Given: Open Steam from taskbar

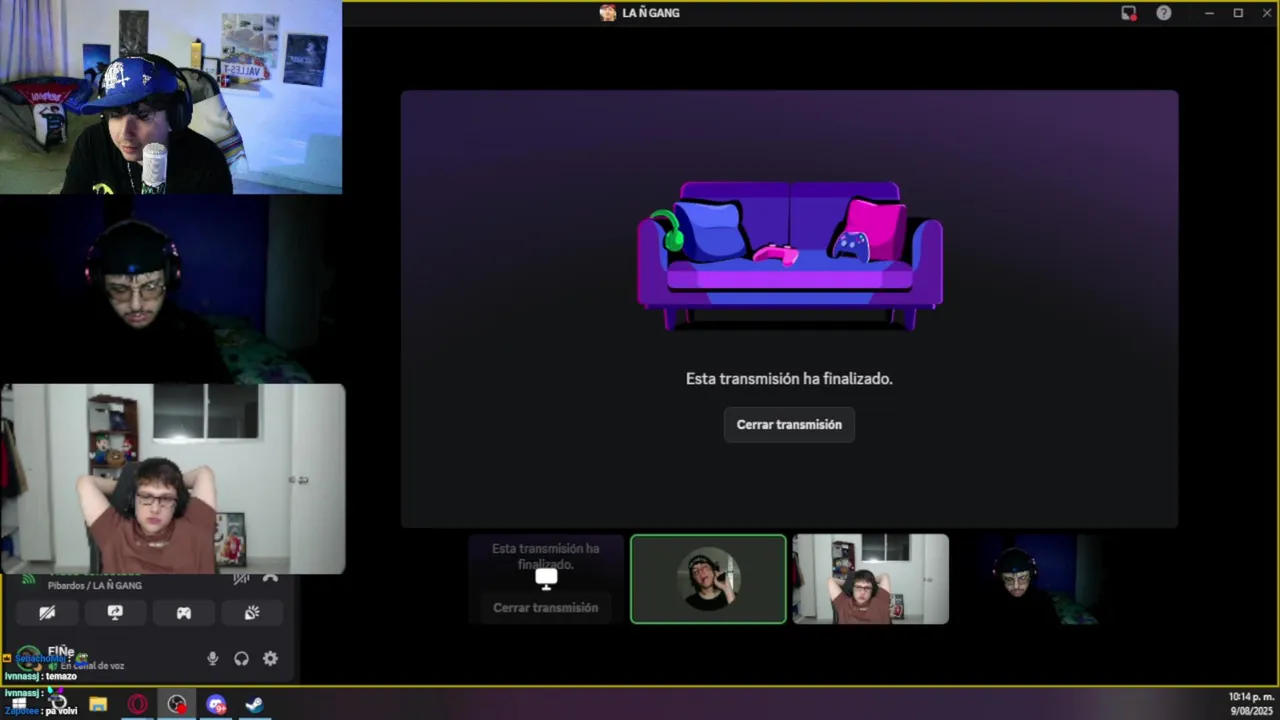Looking at the screenshot, I should tap(255, 704).
